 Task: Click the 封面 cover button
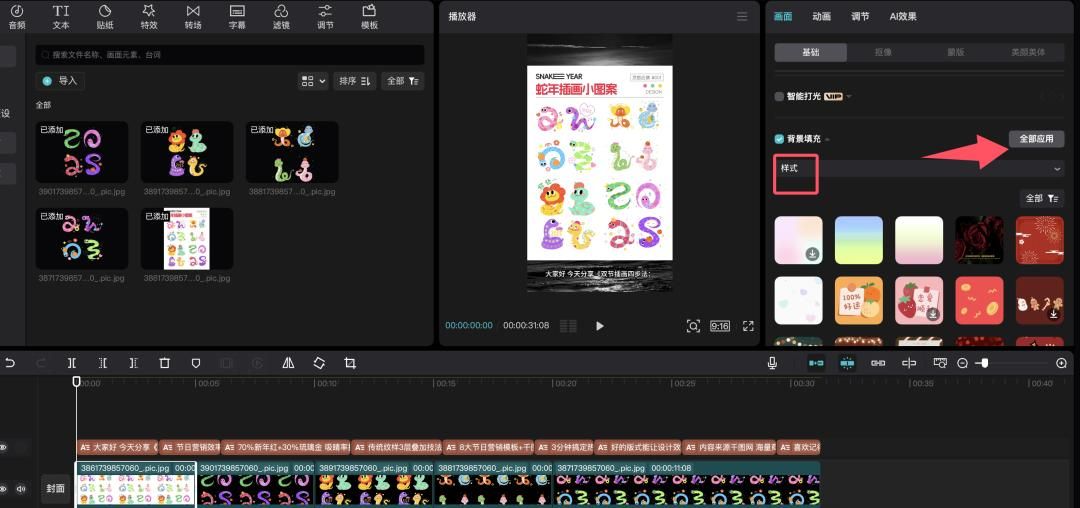pos(55,488)
